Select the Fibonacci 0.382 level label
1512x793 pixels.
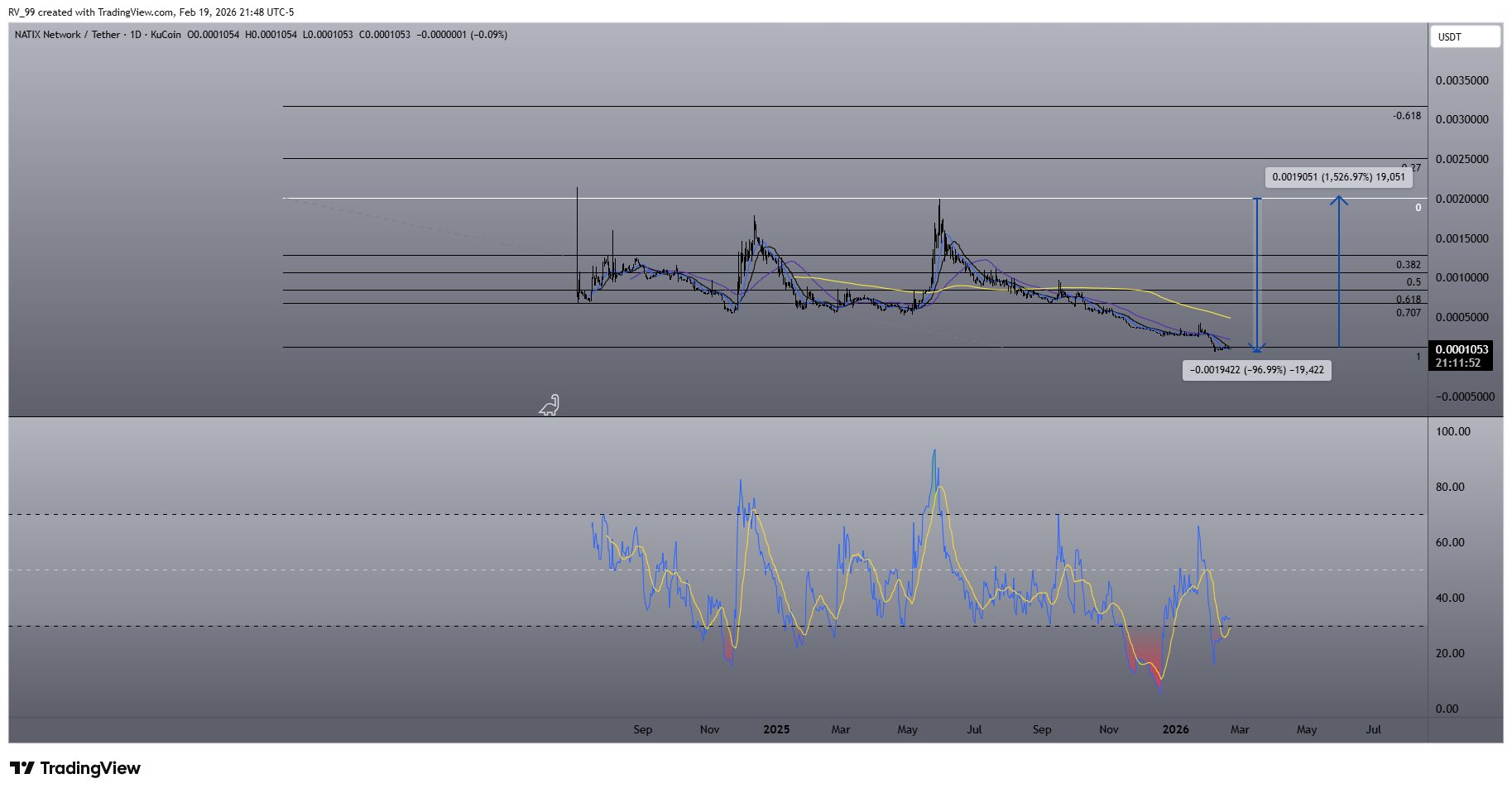click(x=1408, y=265)
